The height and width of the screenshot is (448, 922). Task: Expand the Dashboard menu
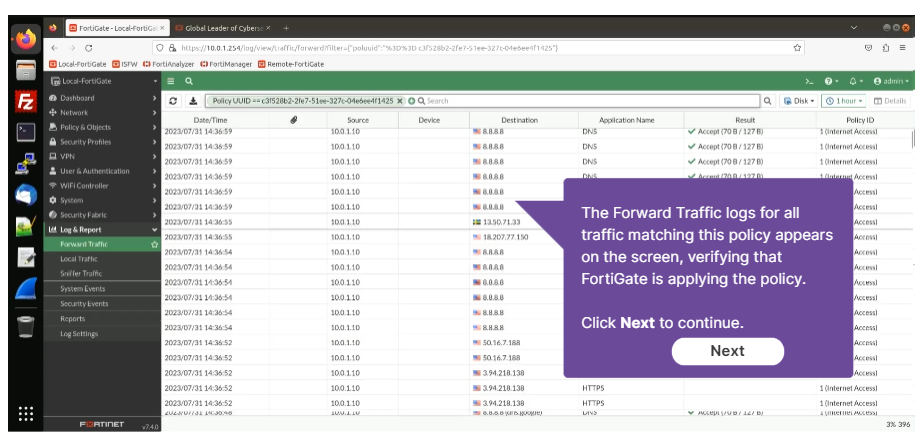[102, 98]
